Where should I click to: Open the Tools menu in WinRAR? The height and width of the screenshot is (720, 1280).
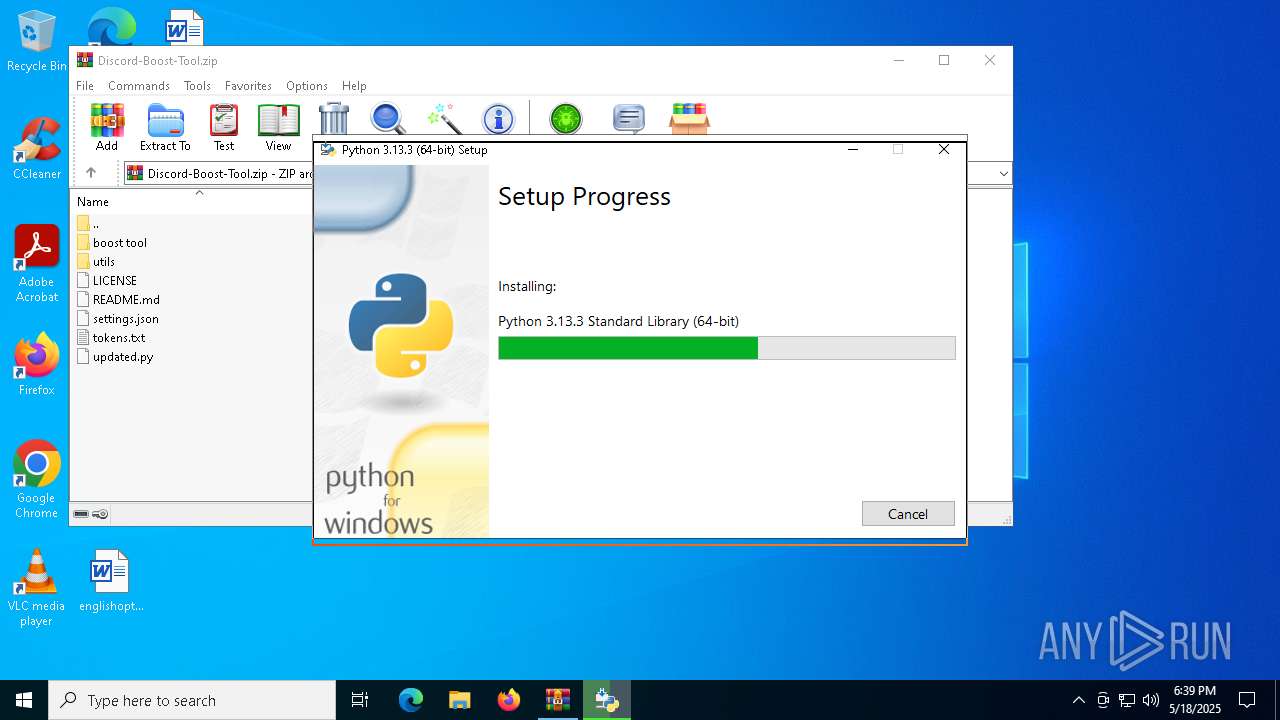pos(197,86)
